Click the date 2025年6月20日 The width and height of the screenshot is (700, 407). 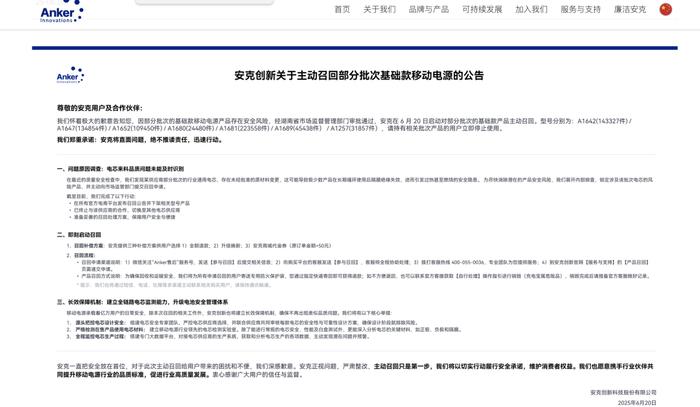(x=637, y=403)
